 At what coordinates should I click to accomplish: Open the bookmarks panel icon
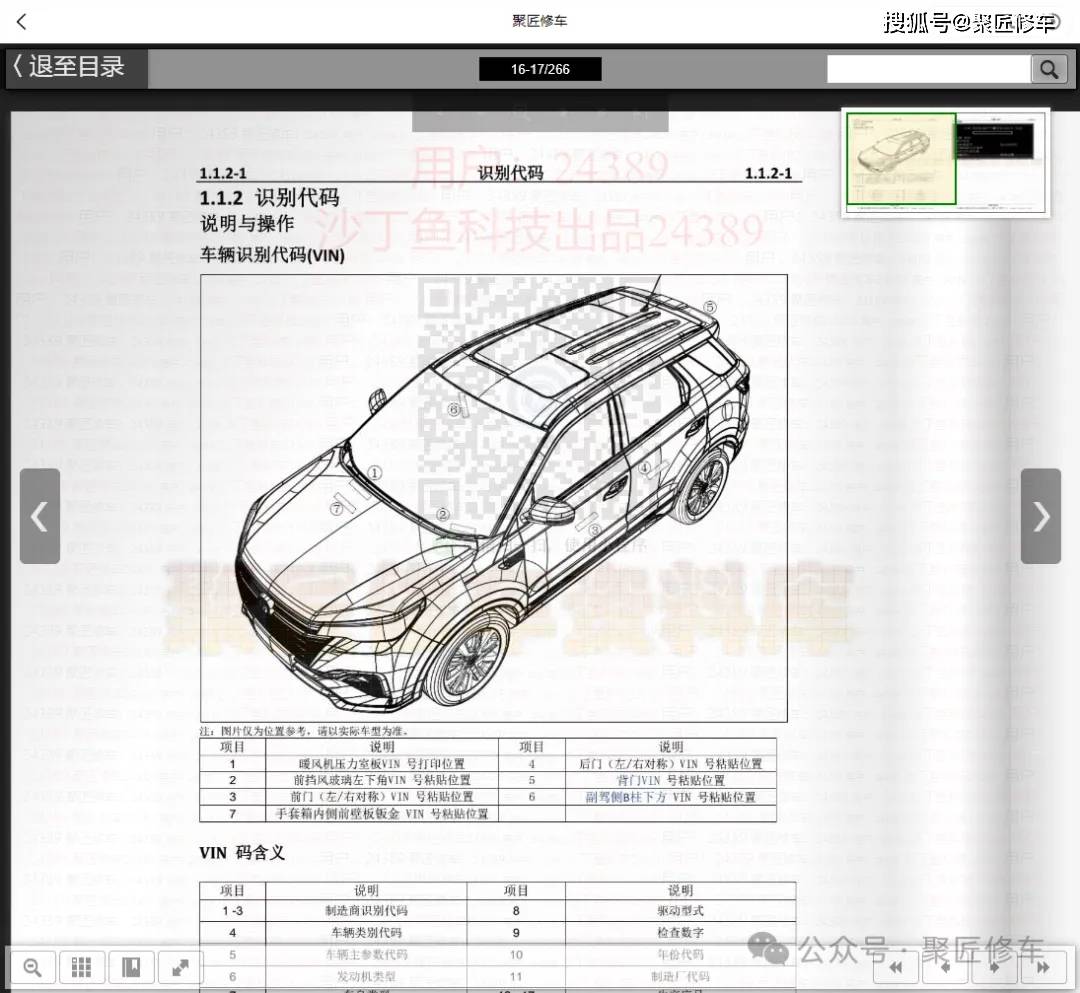(x=131, y=967)
